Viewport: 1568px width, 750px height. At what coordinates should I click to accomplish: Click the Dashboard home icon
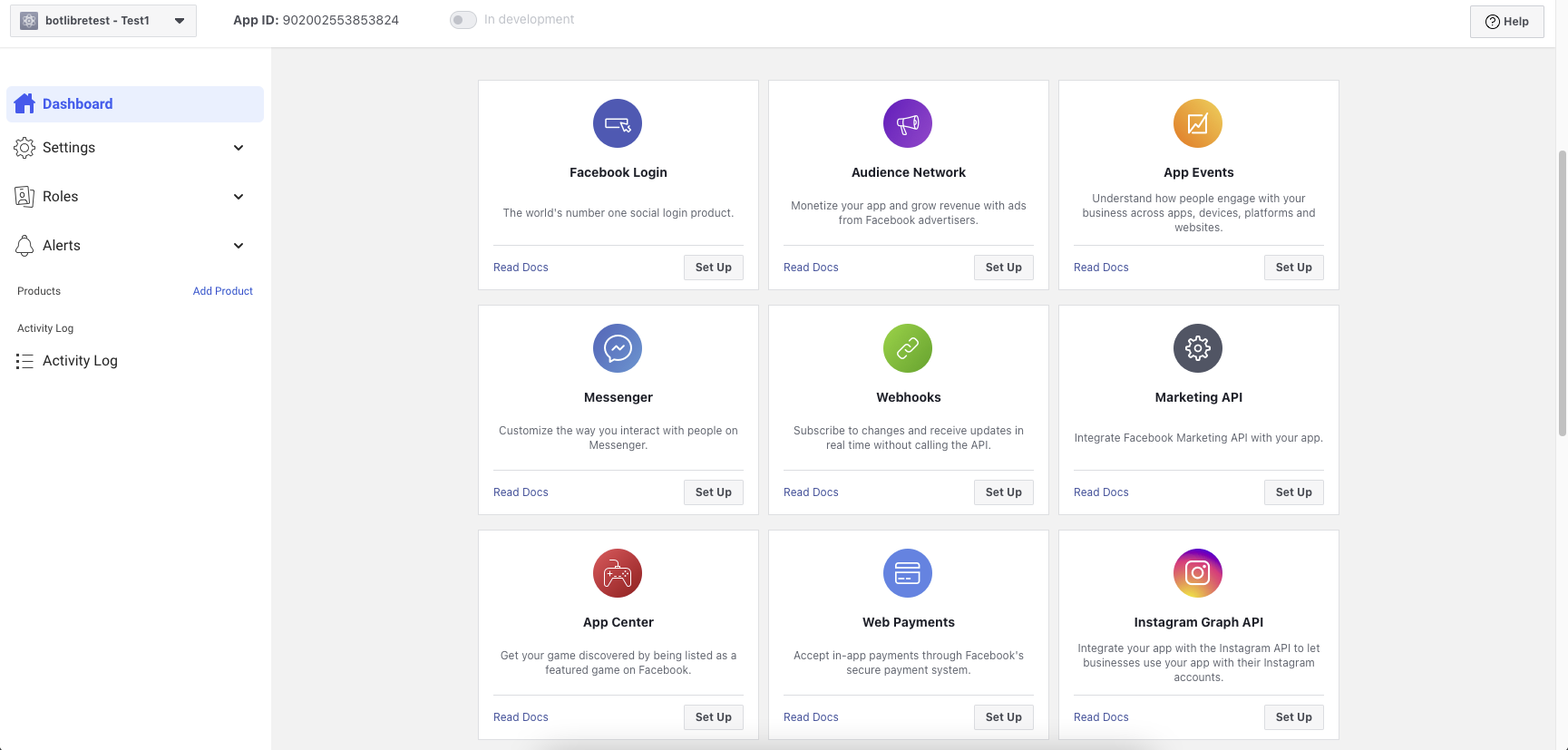pyautogui.click(x=24, y=103)
